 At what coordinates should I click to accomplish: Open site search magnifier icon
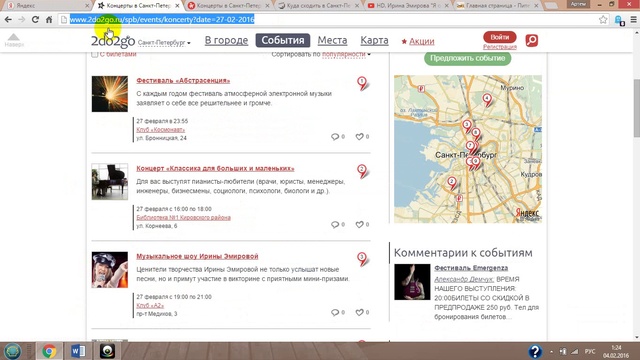click(531, 40)
